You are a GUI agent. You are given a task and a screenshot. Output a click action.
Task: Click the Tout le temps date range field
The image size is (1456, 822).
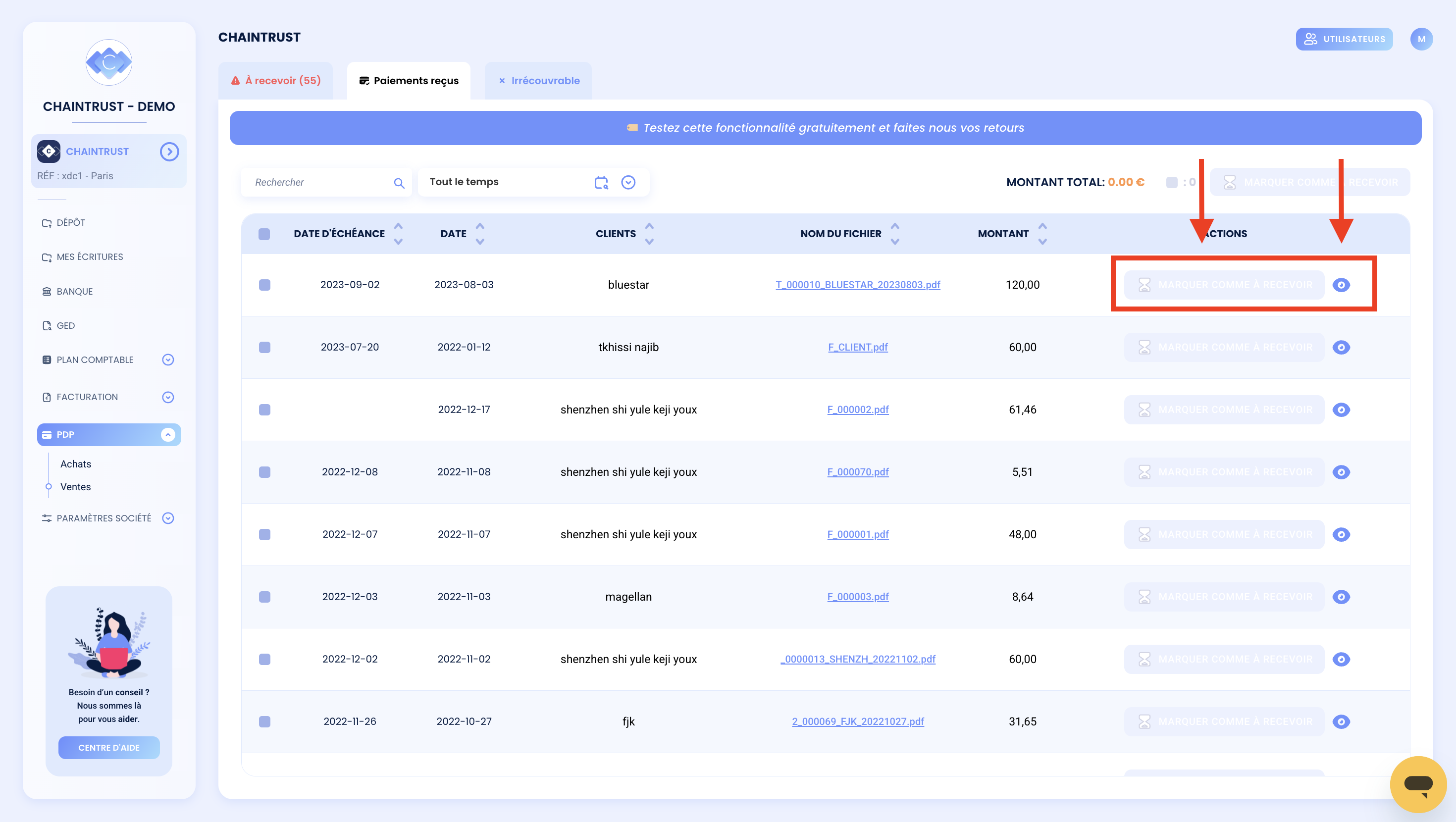[x=533, y=182]
